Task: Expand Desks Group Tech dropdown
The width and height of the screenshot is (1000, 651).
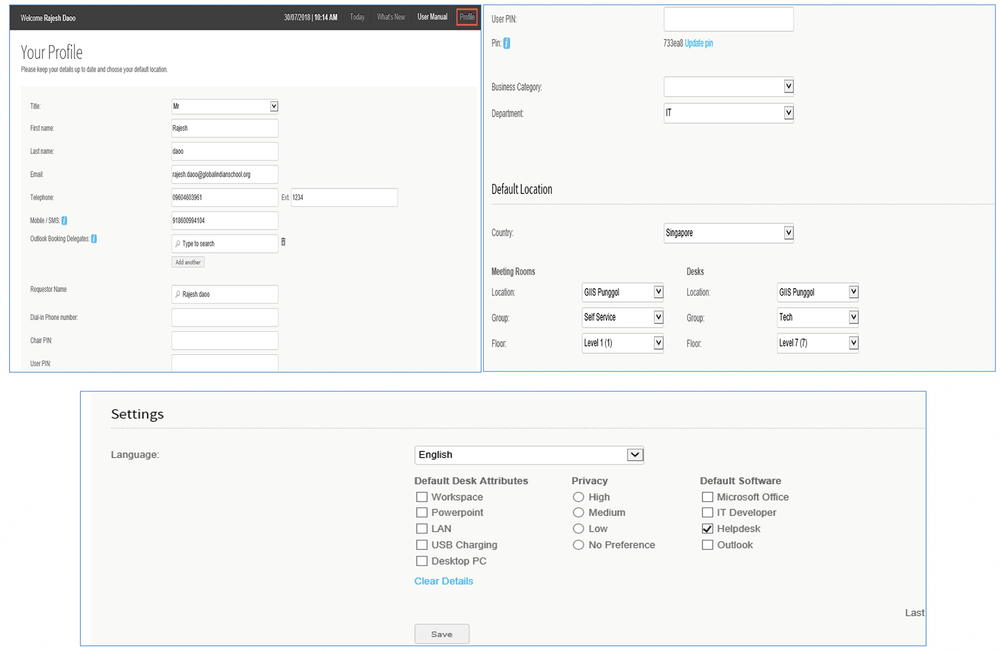Action: 818,317
